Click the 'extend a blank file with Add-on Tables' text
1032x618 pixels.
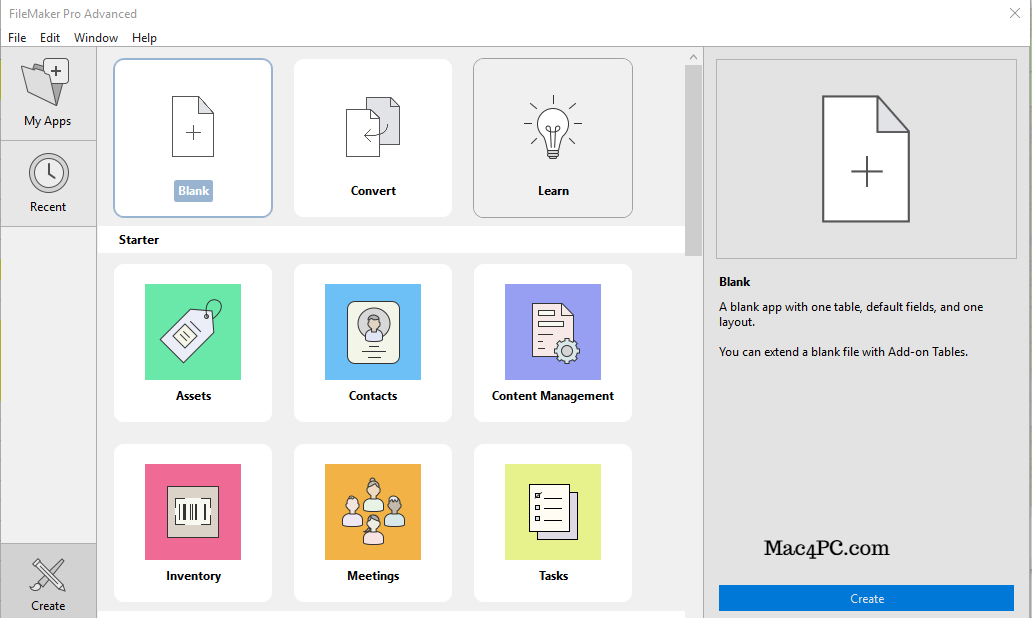843,352
